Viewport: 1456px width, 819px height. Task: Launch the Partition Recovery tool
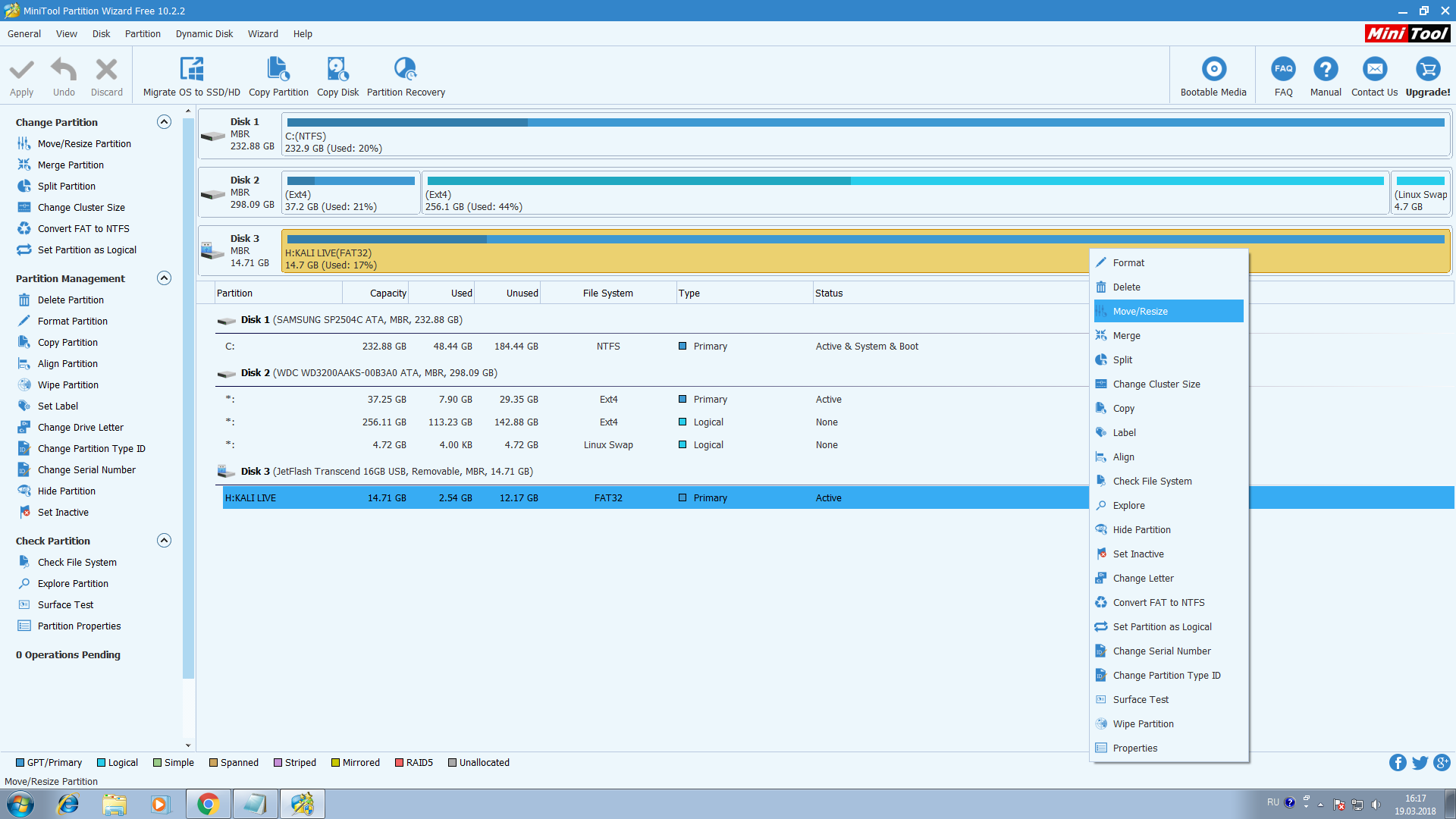pyautogui.click(x=406, y=69)
